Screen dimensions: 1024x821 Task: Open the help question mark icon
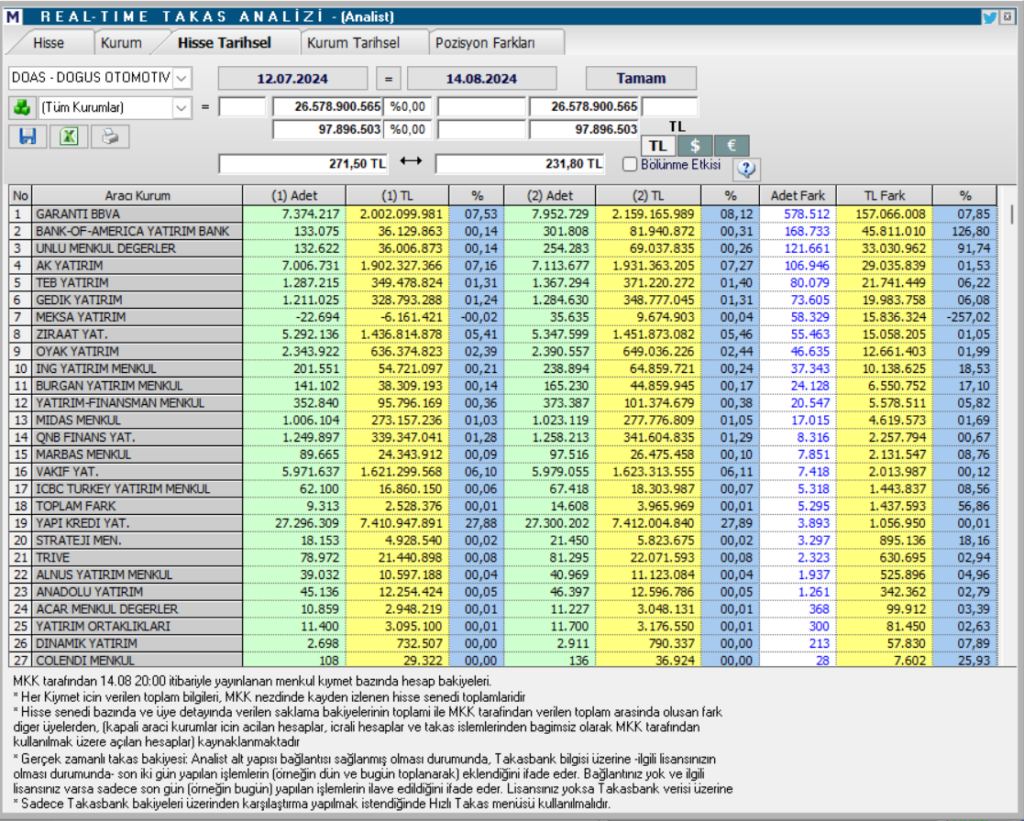746,169
